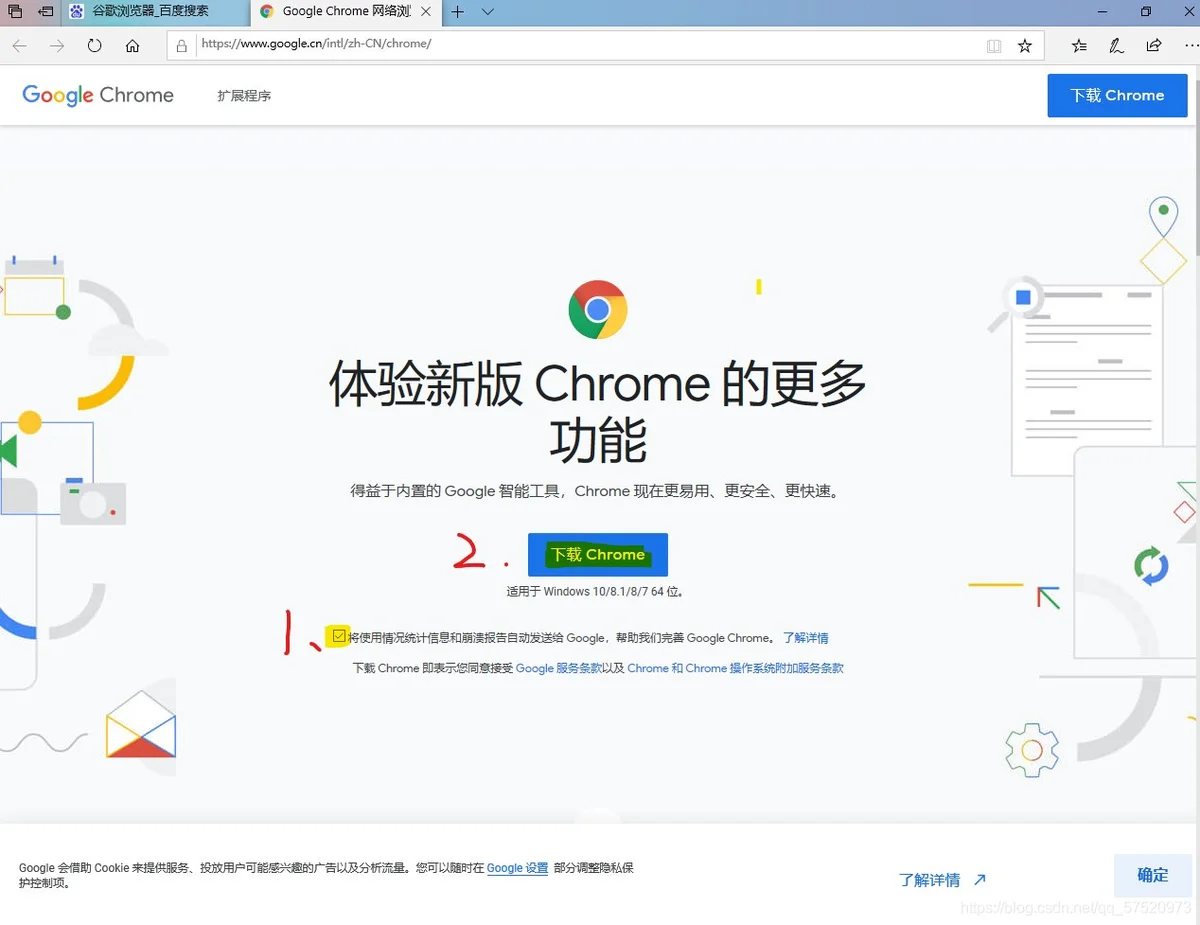The height and width of the screenshot is (925, 1200).
Task: Click the header 下载 Chrome button
Action: click(x=1117, y=95)
